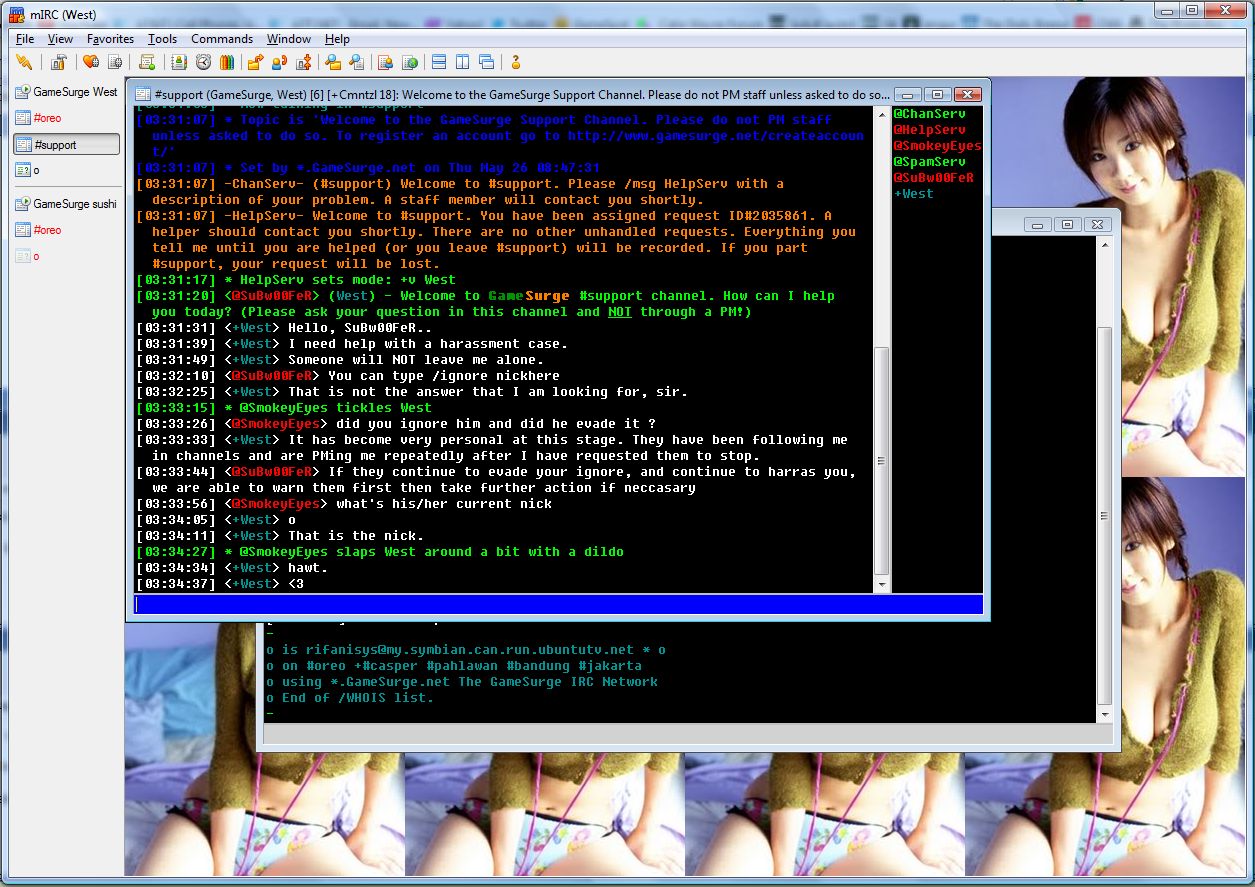
Task: Open the Address Book icon
Action: 179,62
